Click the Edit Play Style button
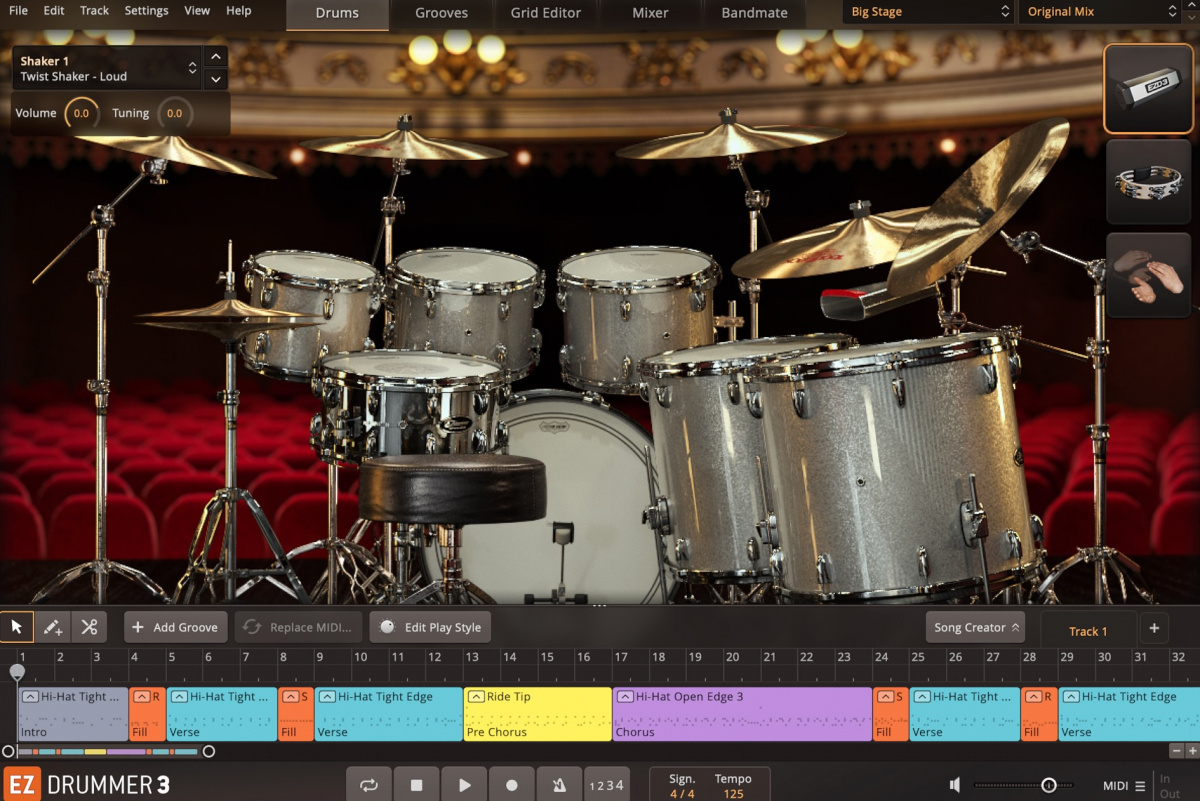Viewport: 1200px width, 801px height. point(429,626)
